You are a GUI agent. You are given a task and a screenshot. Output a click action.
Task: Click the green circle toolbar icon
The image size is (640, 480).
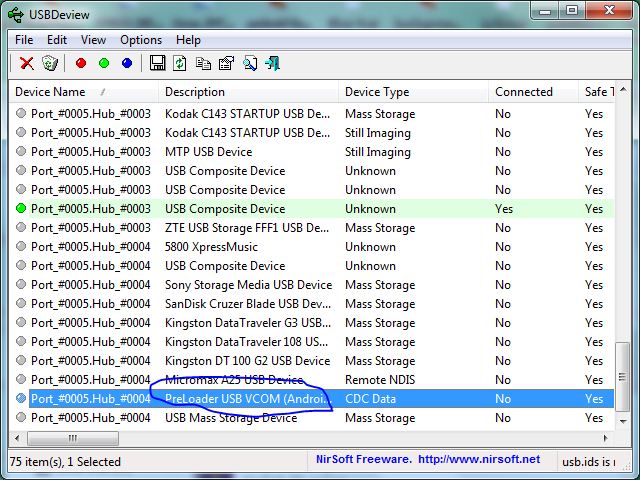click(x=104, y=63)
